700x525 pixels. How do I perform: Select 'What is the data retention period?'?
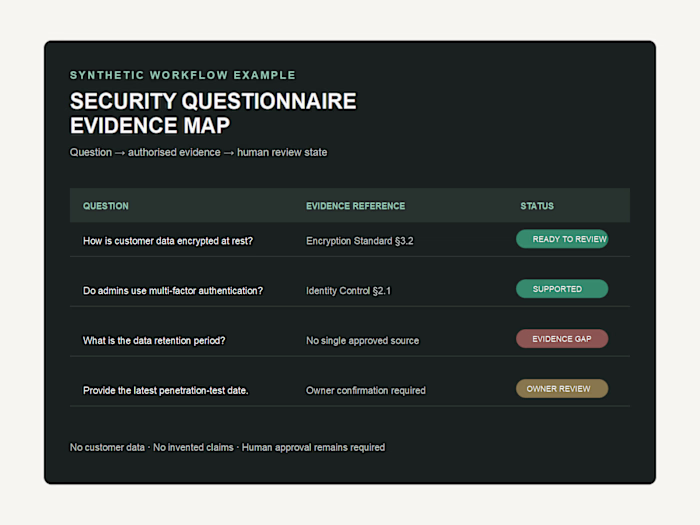(154, 341)
